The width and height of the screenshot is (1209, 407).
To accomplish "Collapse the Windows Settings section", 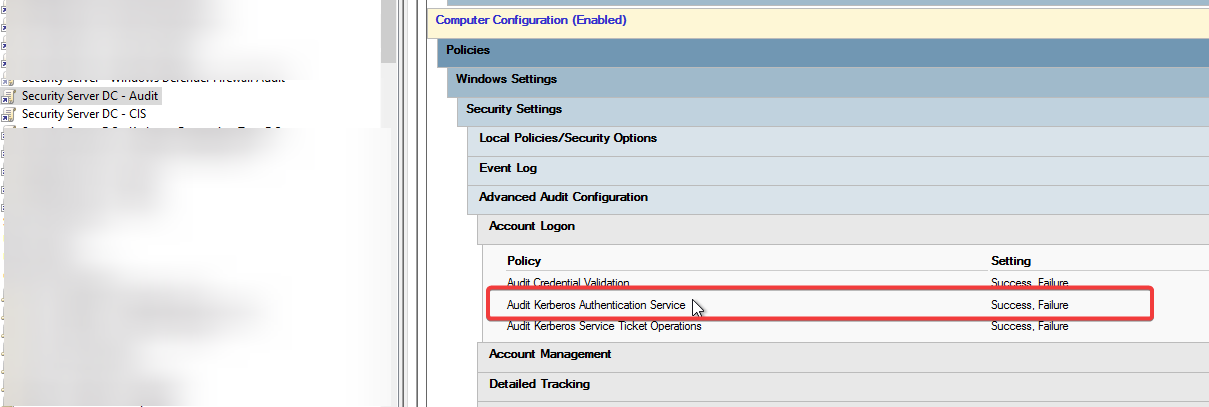I will 828,79.
